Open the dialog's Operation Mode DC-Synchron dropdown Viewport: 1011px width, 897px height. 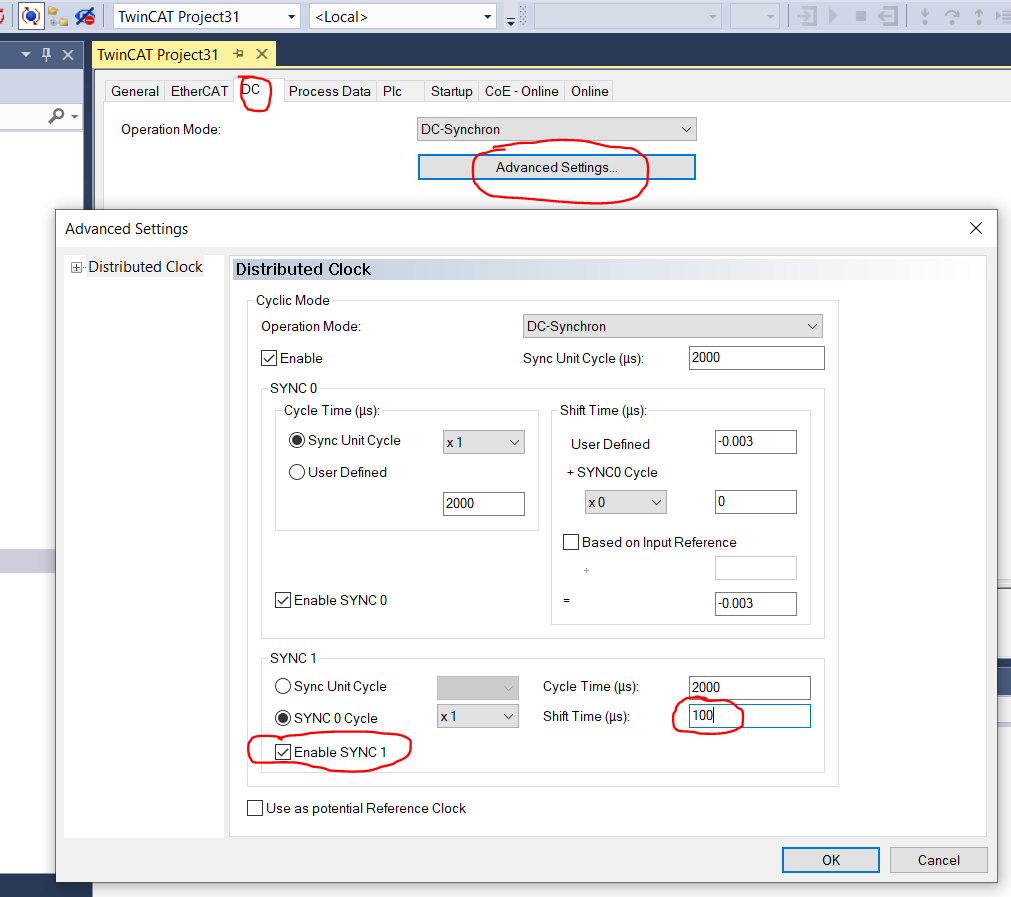click(x=672, y=326)
